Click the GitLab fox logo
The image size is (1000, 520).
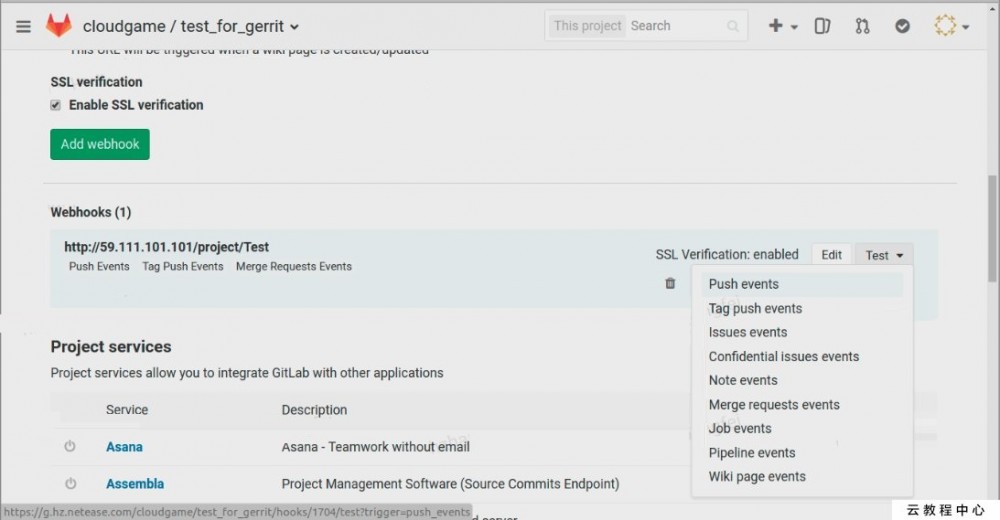point(59,26)
